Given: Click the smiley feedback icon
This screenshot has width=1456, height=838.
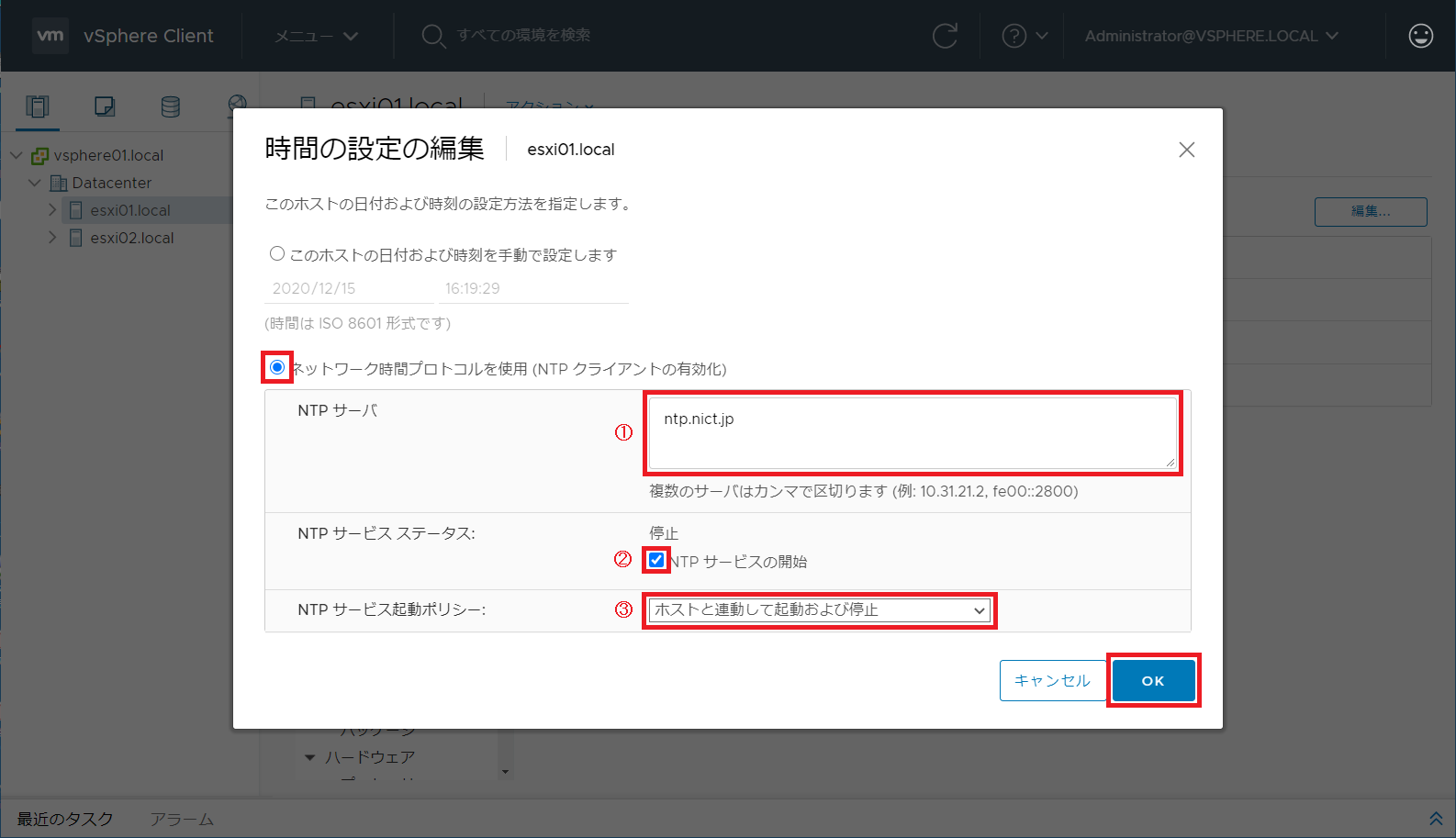Looking at the screenshot, I should click(x=1420, y=36).
